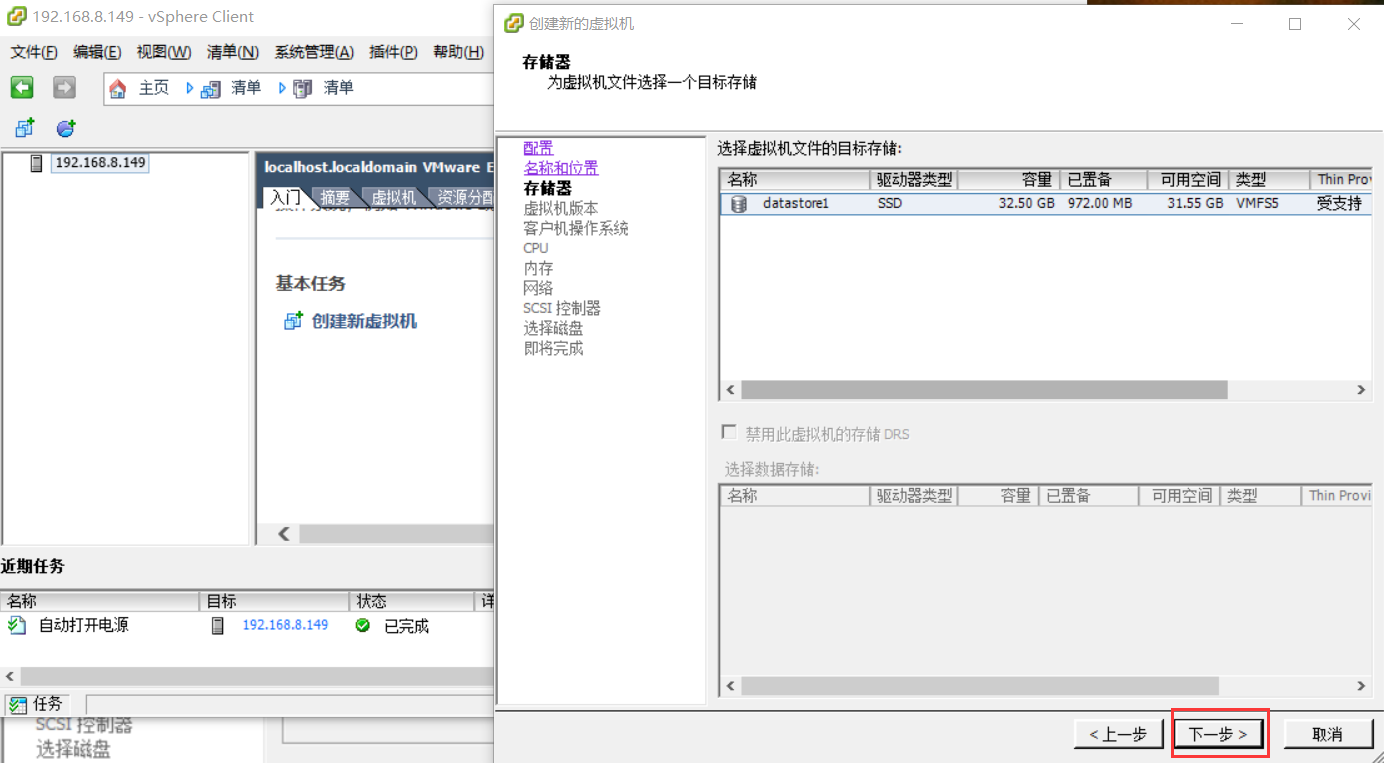The image size is (1384, 763).
Task: Go to 名称和位置 wizard step link
Action: [561, 168]
